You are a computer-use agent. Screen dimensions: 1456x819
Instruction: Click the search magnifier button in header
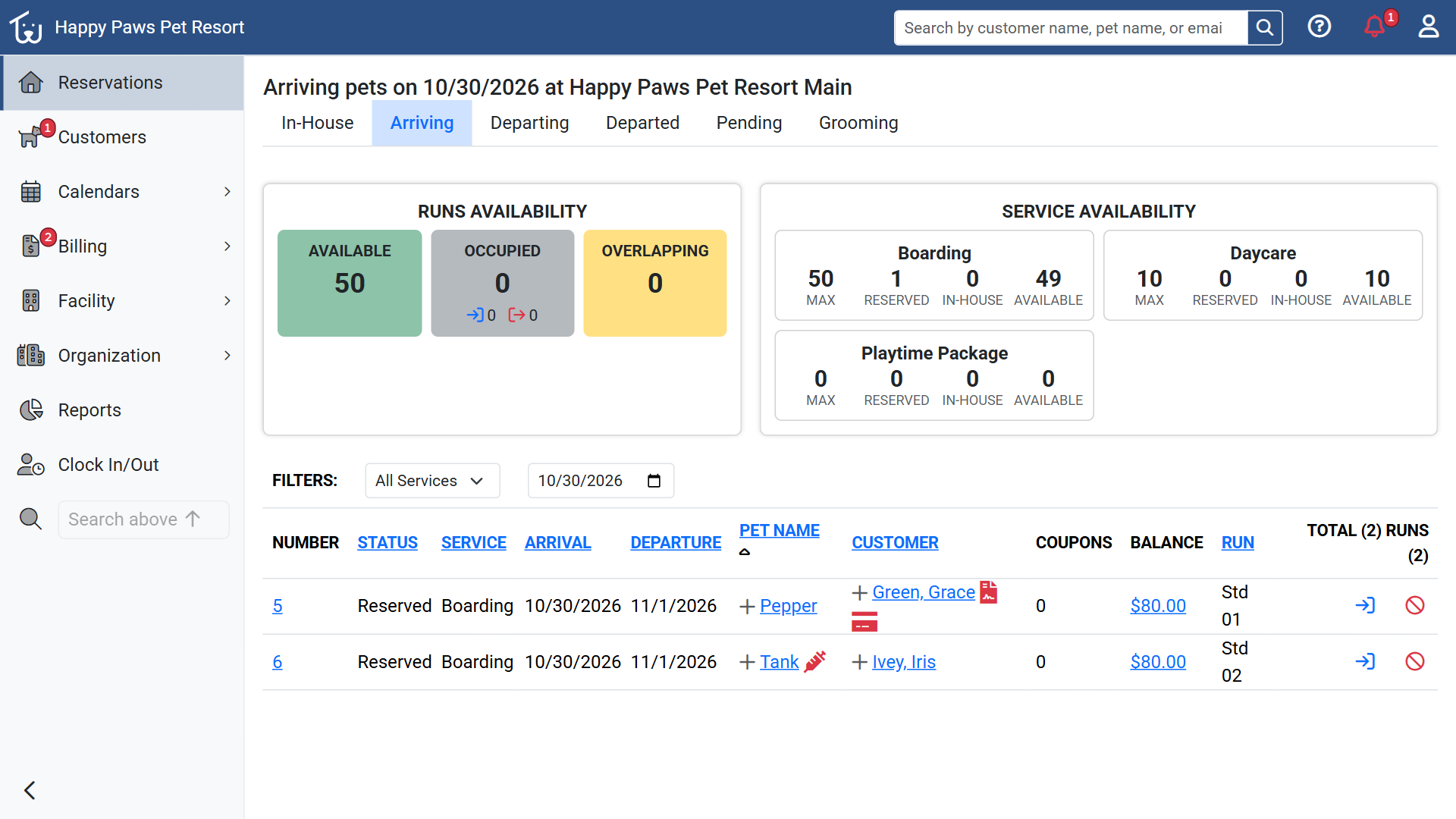click(x=1264, y=28)
